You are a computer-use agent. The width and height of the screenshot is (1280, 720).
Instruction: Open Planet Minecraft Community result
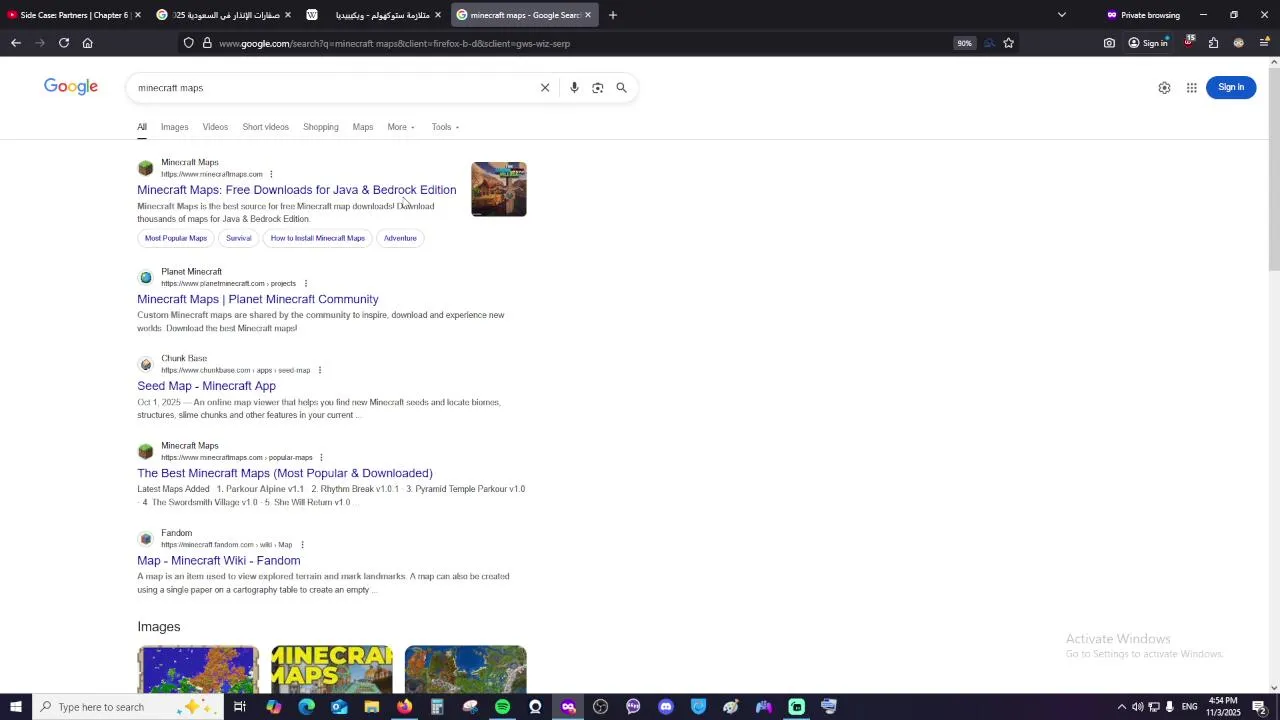point(258,299)
